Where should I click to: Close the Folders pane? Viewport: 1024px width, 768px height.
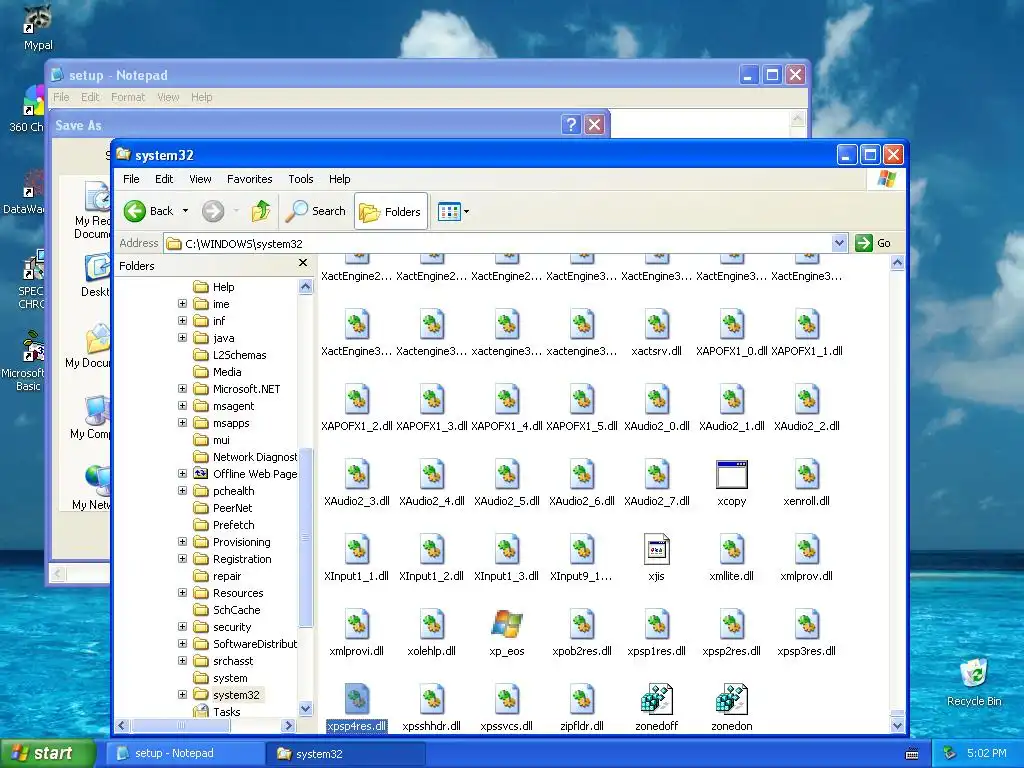[x=303, y=263]
